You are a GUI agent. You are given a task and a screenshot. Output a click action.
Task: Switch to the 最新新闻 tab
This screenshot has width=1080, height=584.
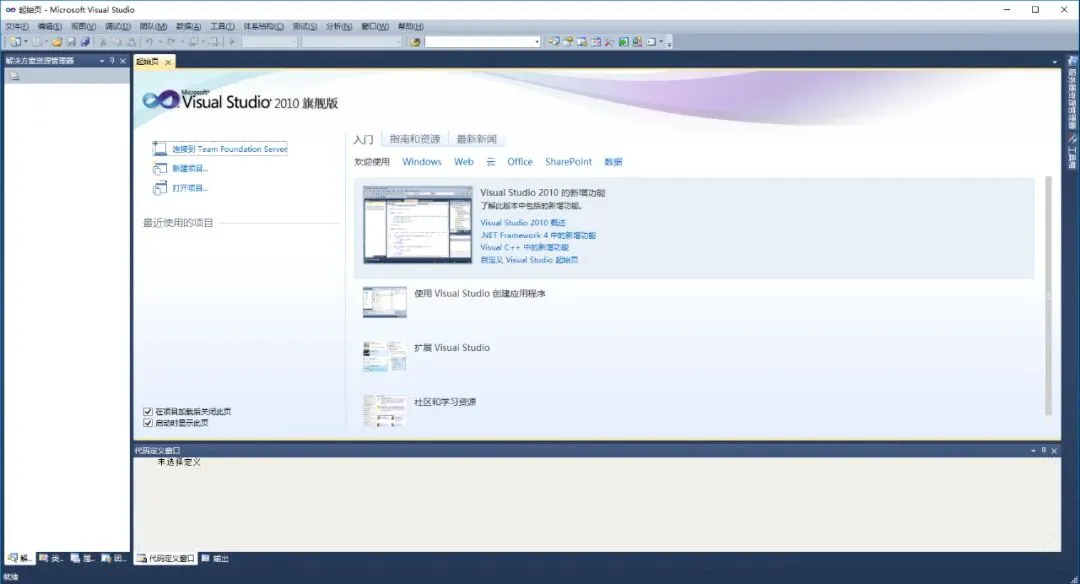pos(477,138)
